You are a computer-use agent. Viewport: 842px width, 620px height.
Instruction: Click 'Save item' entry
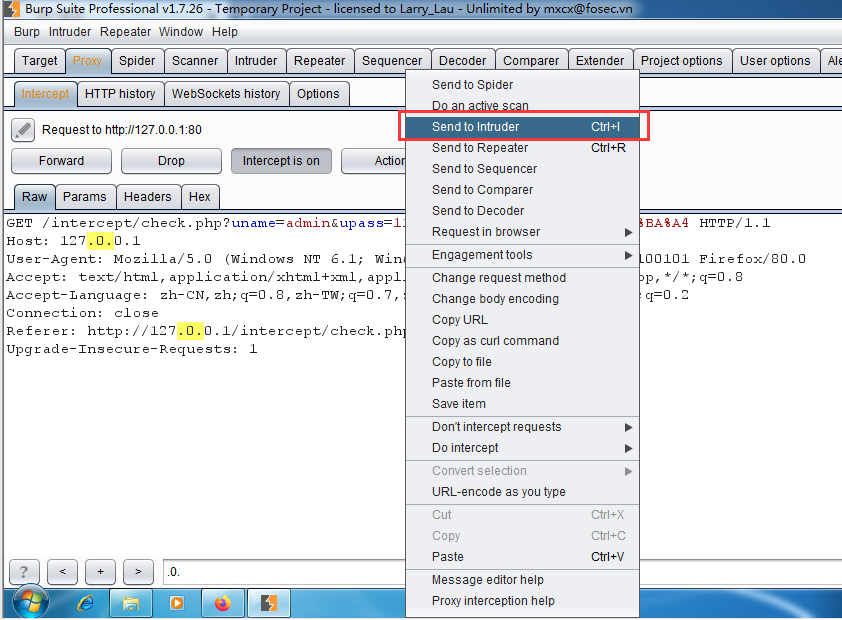point(522,403)
